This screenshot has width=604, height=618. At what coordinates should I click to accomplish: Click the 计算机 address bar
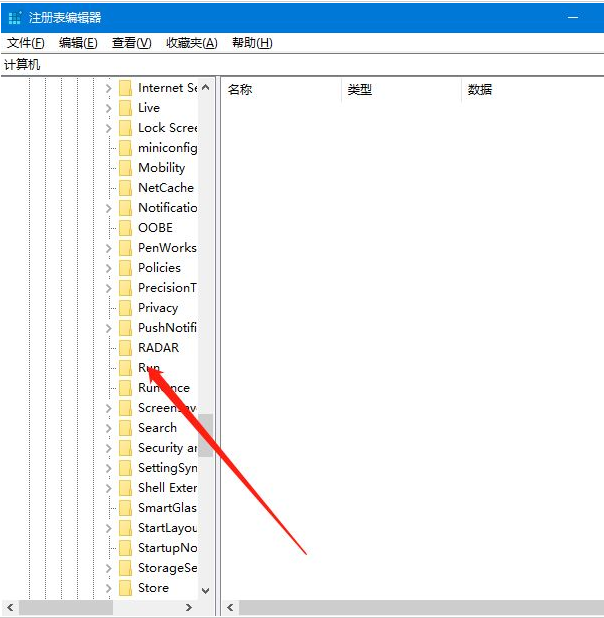coord(302,65)
